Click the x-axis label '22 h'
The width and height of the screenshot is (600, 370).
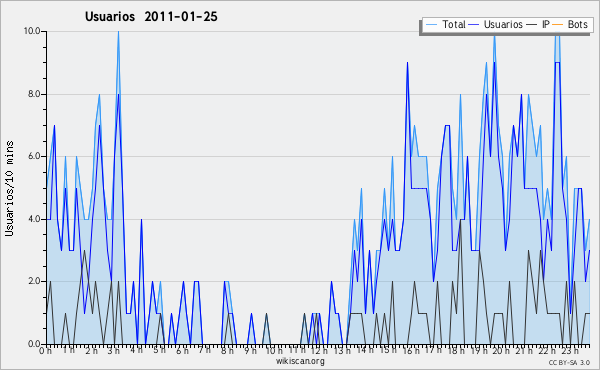[546, 350]
